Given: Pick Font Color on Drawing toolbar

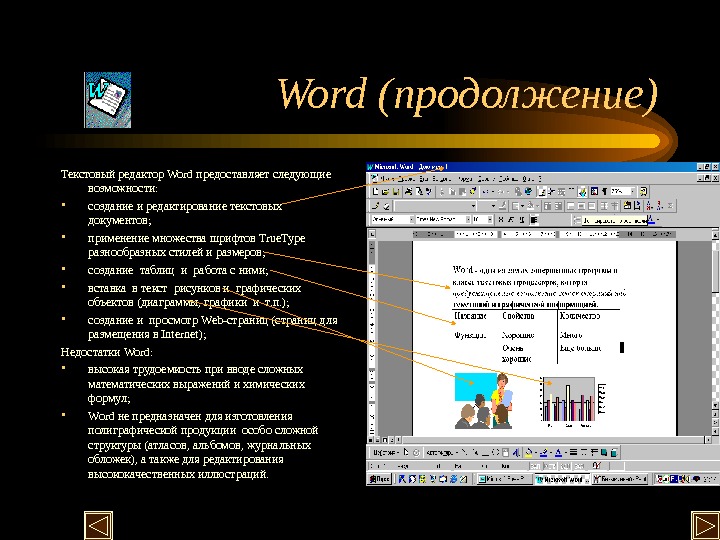Looking at the screenshot, I should coord(558,453).
